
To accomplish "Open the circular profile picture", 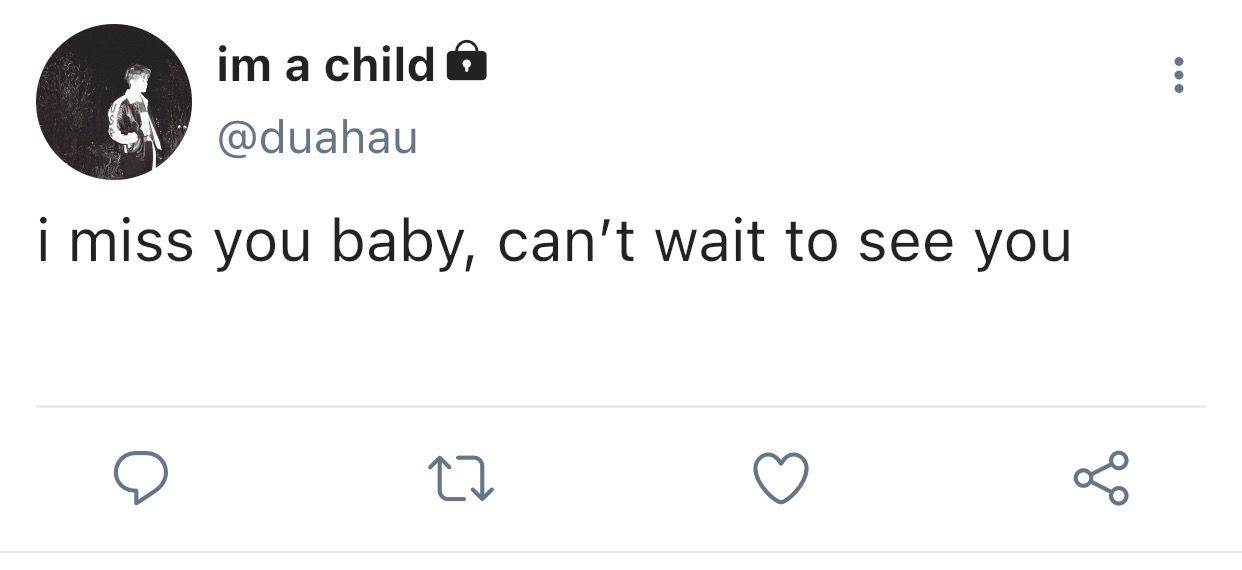I will tap(114, 102).
